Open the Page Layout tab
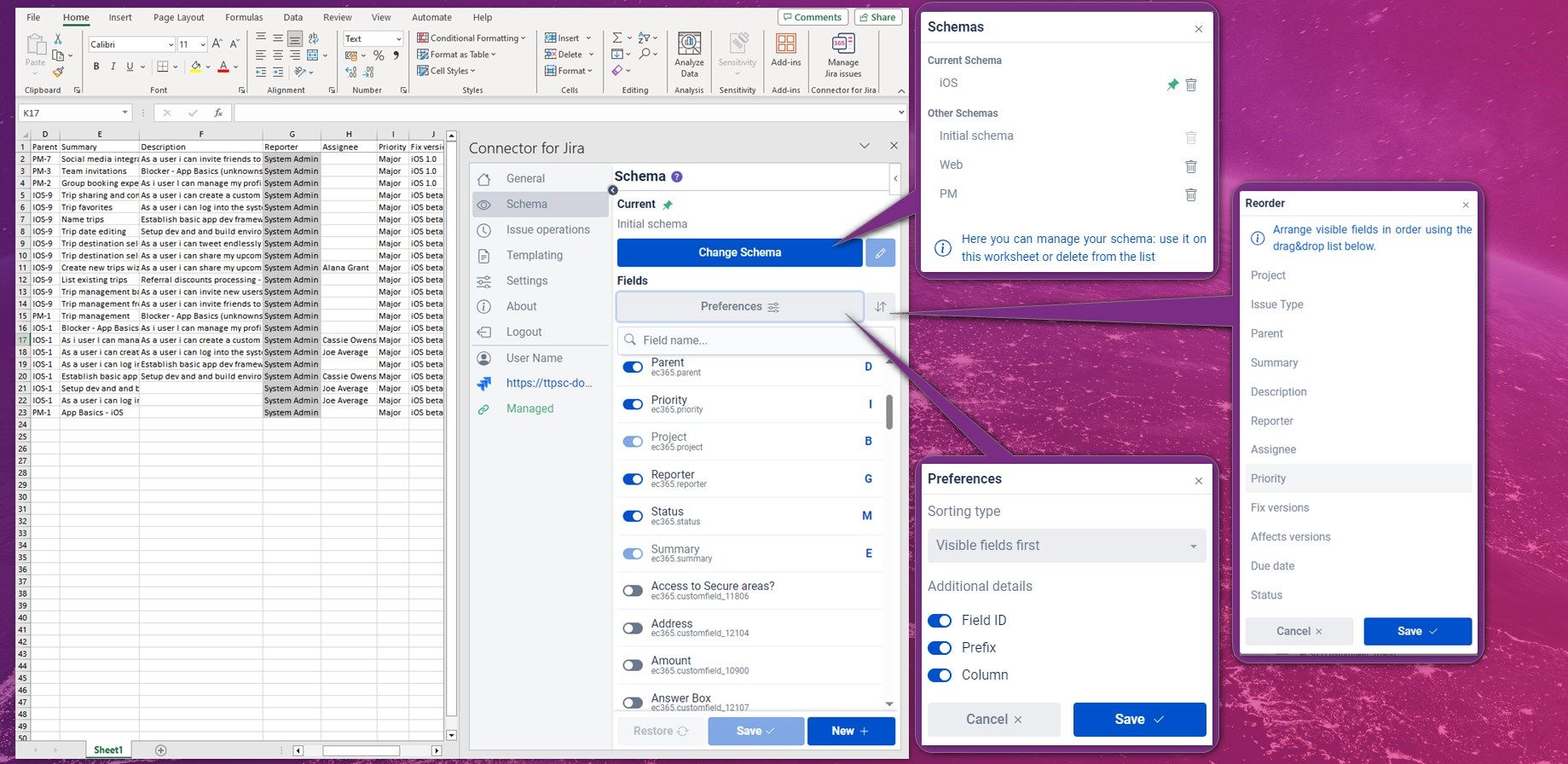 [x=179, y=17]
